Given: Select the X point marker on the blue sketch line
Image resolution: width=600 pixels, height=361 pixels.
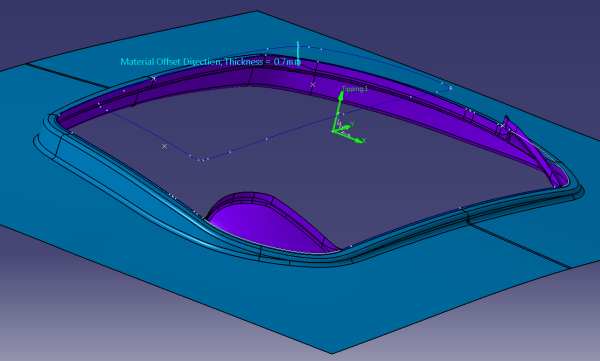Looking at the screenshot, I should (164, 146).
